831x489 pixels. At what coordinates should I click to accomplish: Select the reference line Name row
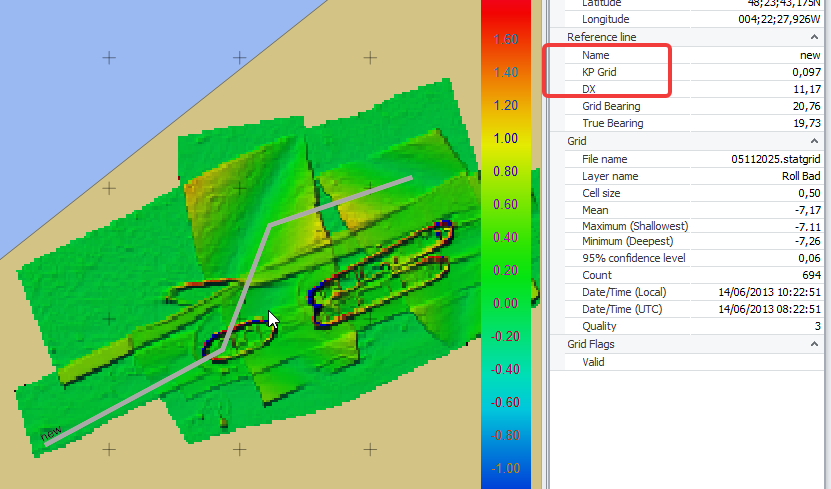(x=694, y=55)
